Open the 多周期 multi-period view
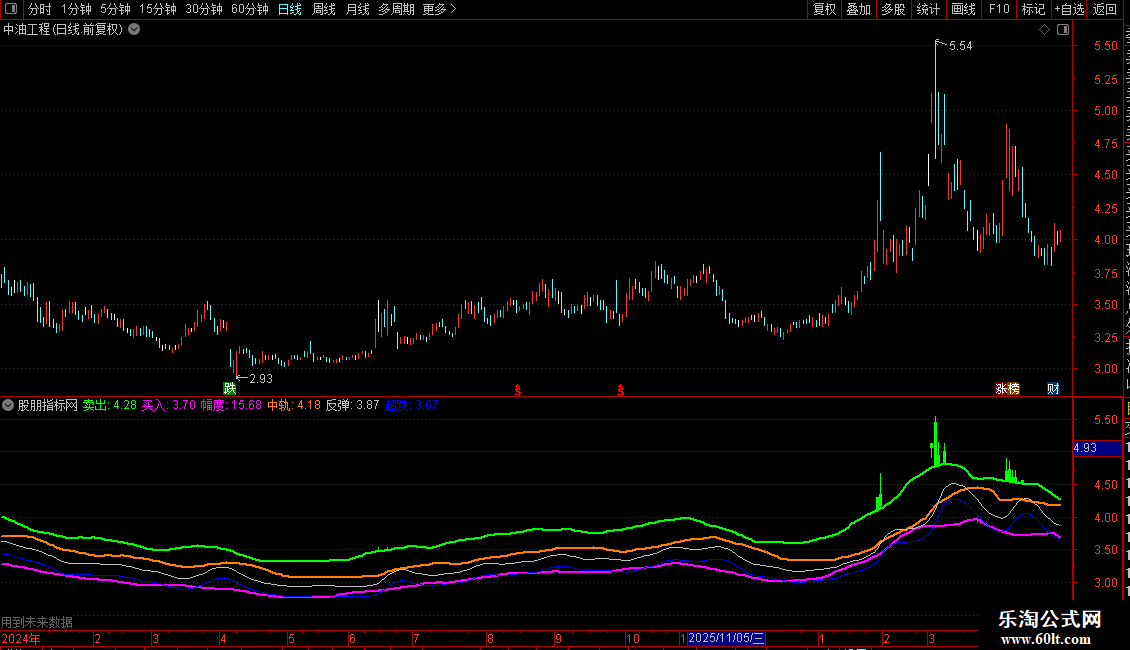The image size is (1130, 650). pos(396,9)
